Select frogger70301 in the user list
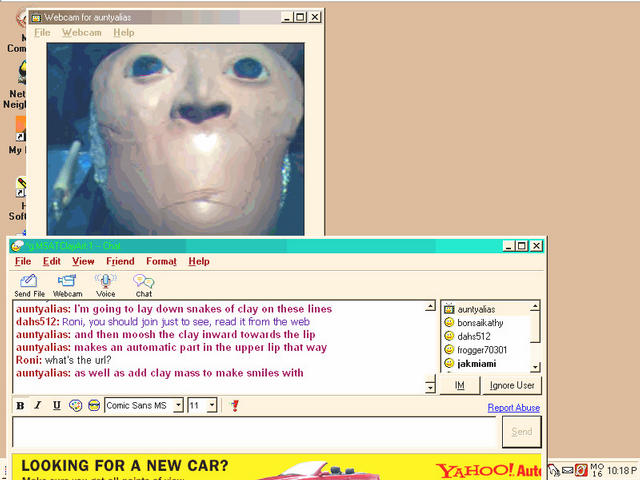Screen dimensions: 640x480 point(486,349)
